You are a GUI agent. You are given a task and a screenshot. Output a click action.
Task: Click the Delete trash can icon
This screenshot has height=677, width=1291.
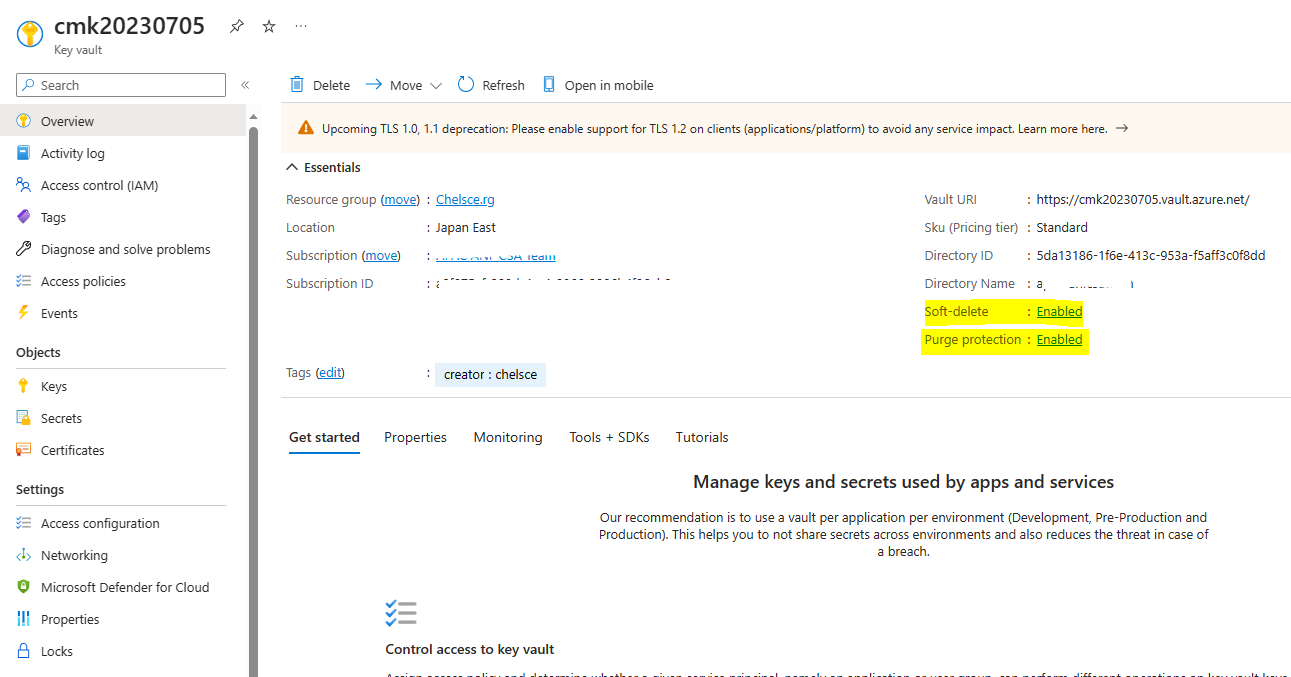[297, 85]
